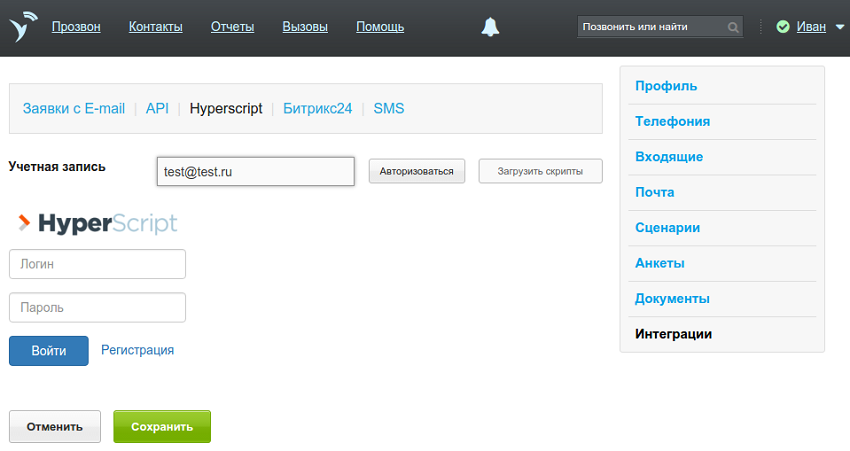The height and width of the screenshot is (451, 850).
Task: Open the Прозвон menu item
Action: pyautogui.click(x=76, y=27)
